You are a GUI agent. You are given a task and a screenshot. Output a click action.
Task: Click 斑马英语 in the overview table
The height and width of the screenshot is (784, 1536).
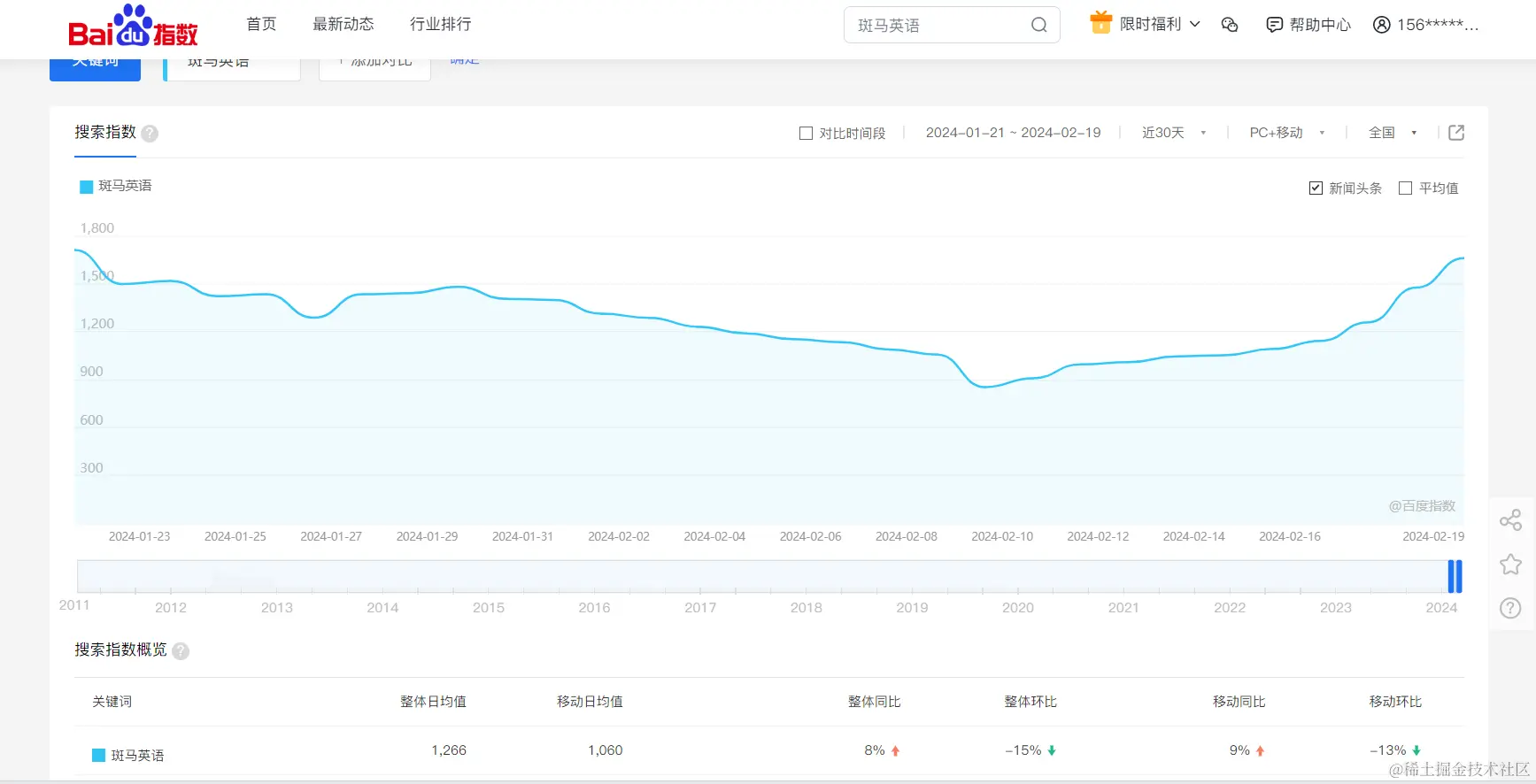[137, 756]
